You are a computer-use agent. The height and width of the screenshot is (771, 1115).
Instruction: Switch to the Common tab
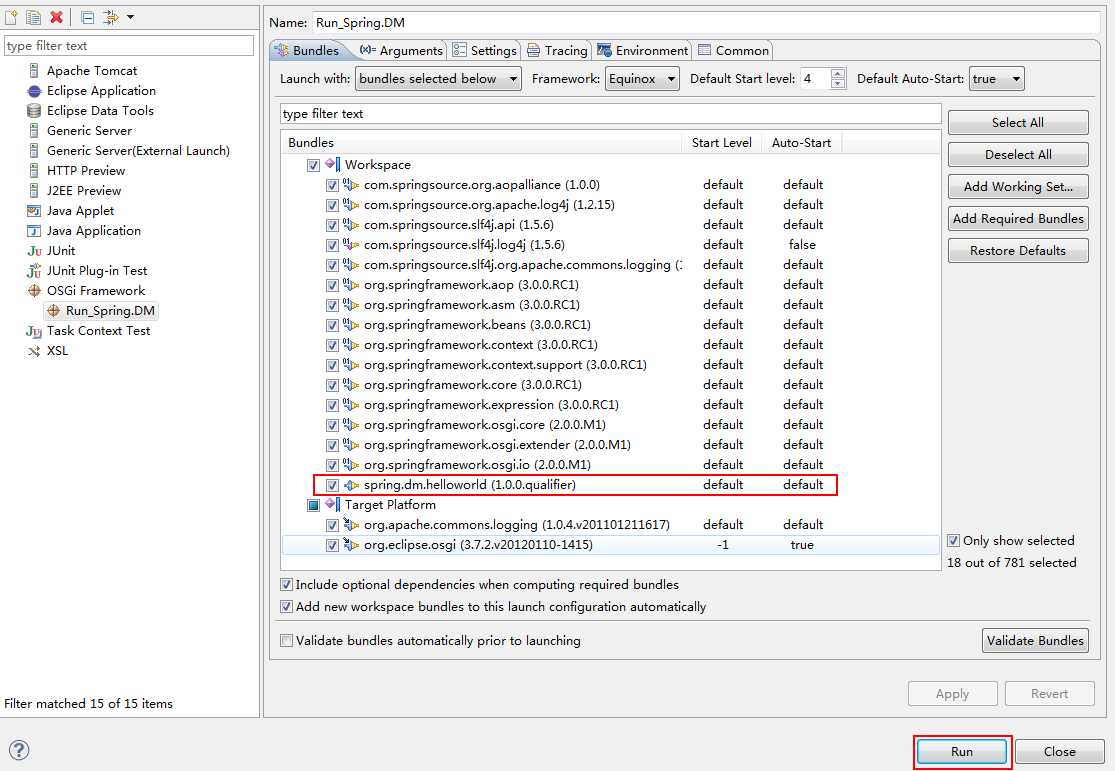pyautogui.click(x=734, y=50)
